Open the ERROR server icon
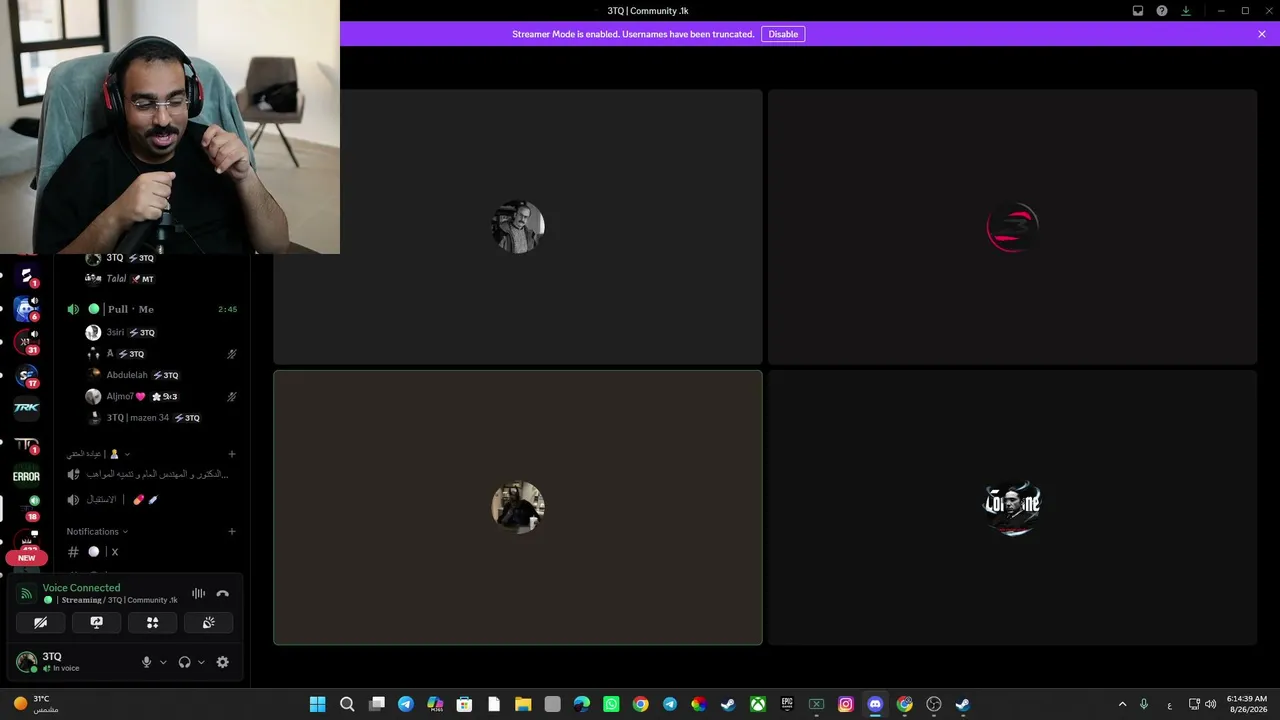Image resolution: width=1280 pixels, height=720 pixels. [x=27, y=477]
